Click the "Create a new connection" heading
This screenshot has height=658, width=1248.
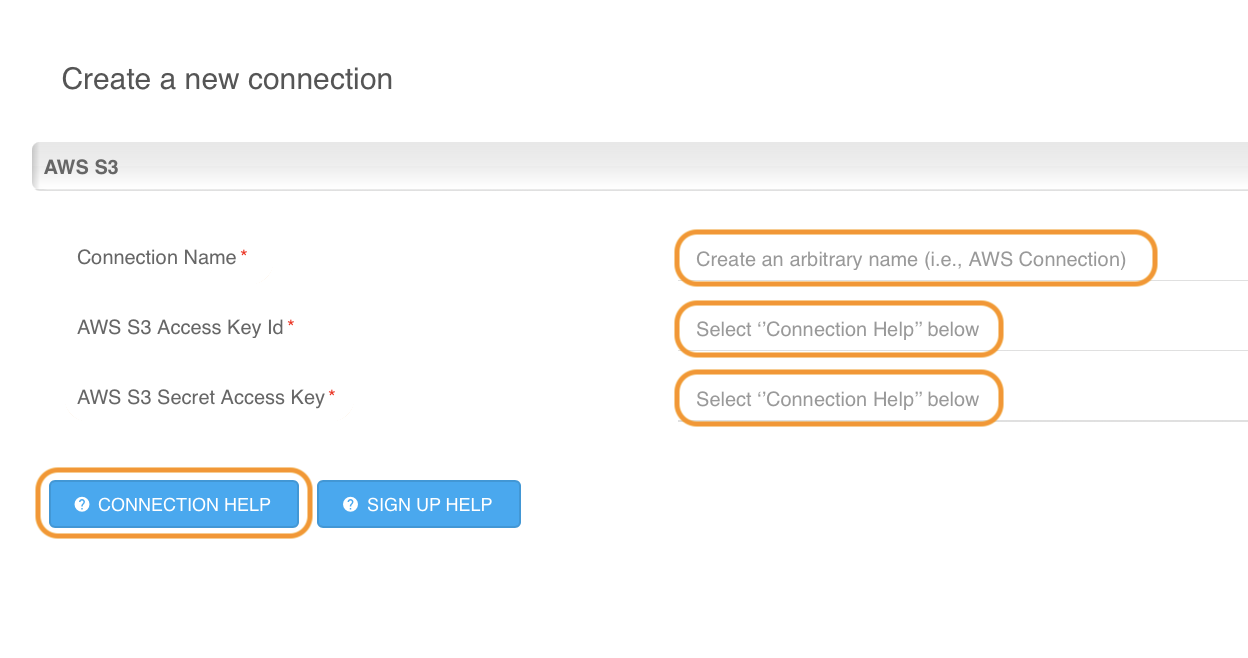(227, 79)
